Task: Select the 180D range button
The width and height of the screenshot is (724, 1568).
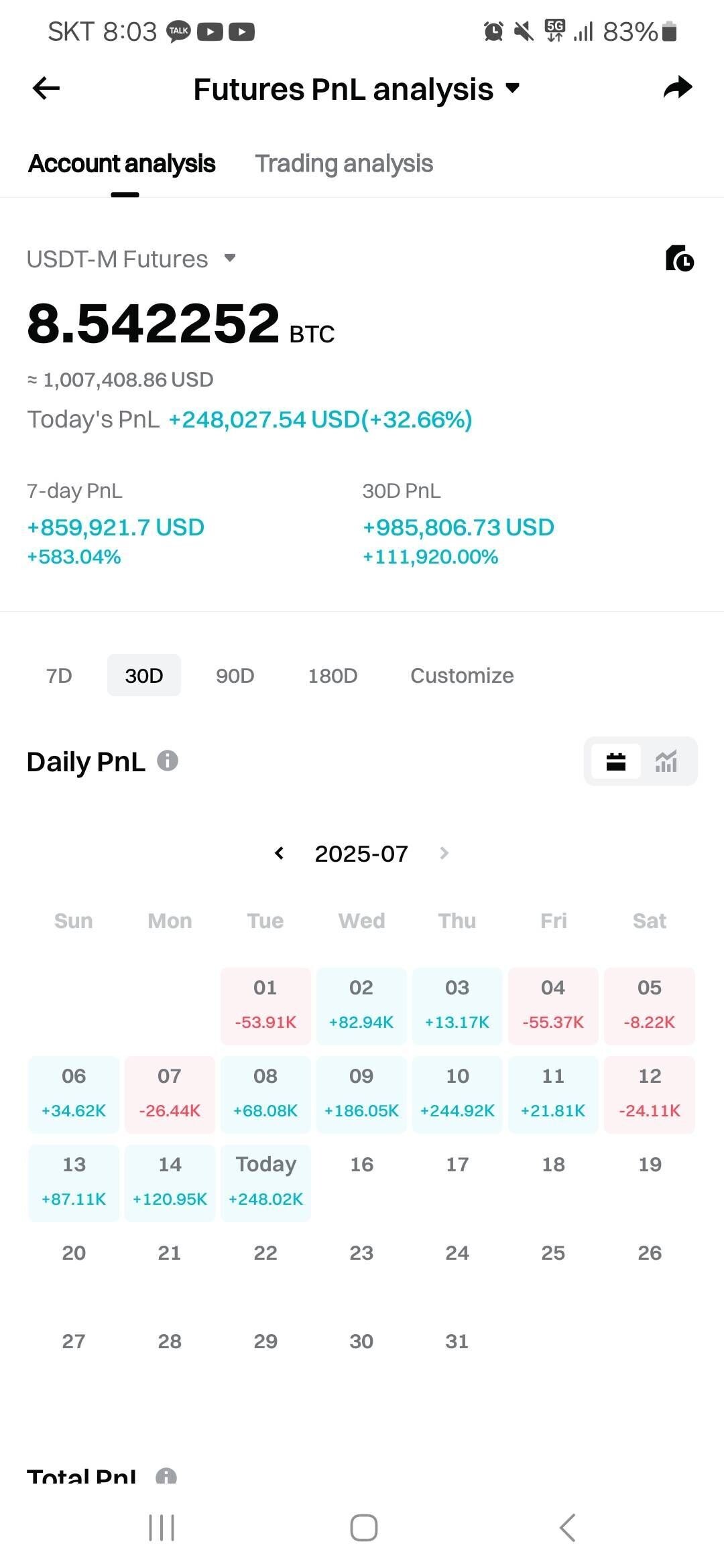Action: pos(333,675)
